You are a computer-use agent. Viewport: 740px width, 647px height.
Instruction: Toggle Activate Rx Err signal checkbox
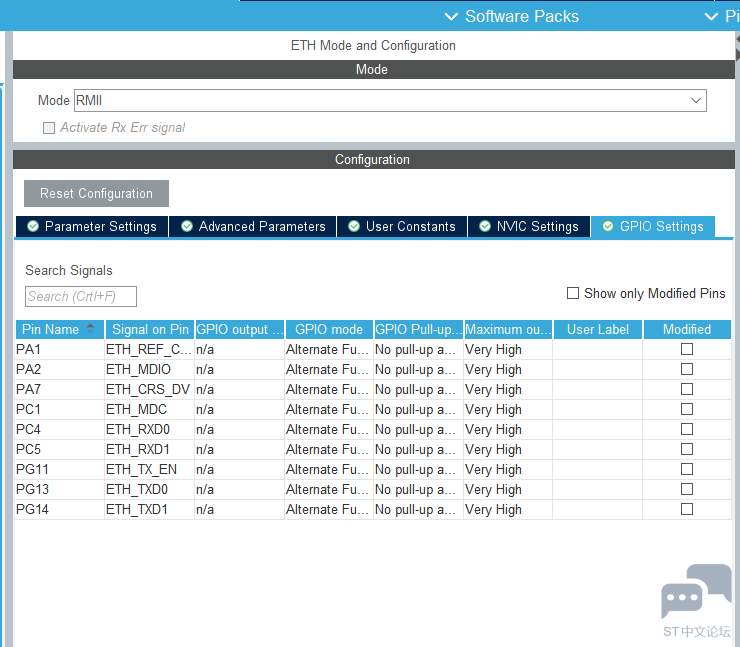(49, 128)
